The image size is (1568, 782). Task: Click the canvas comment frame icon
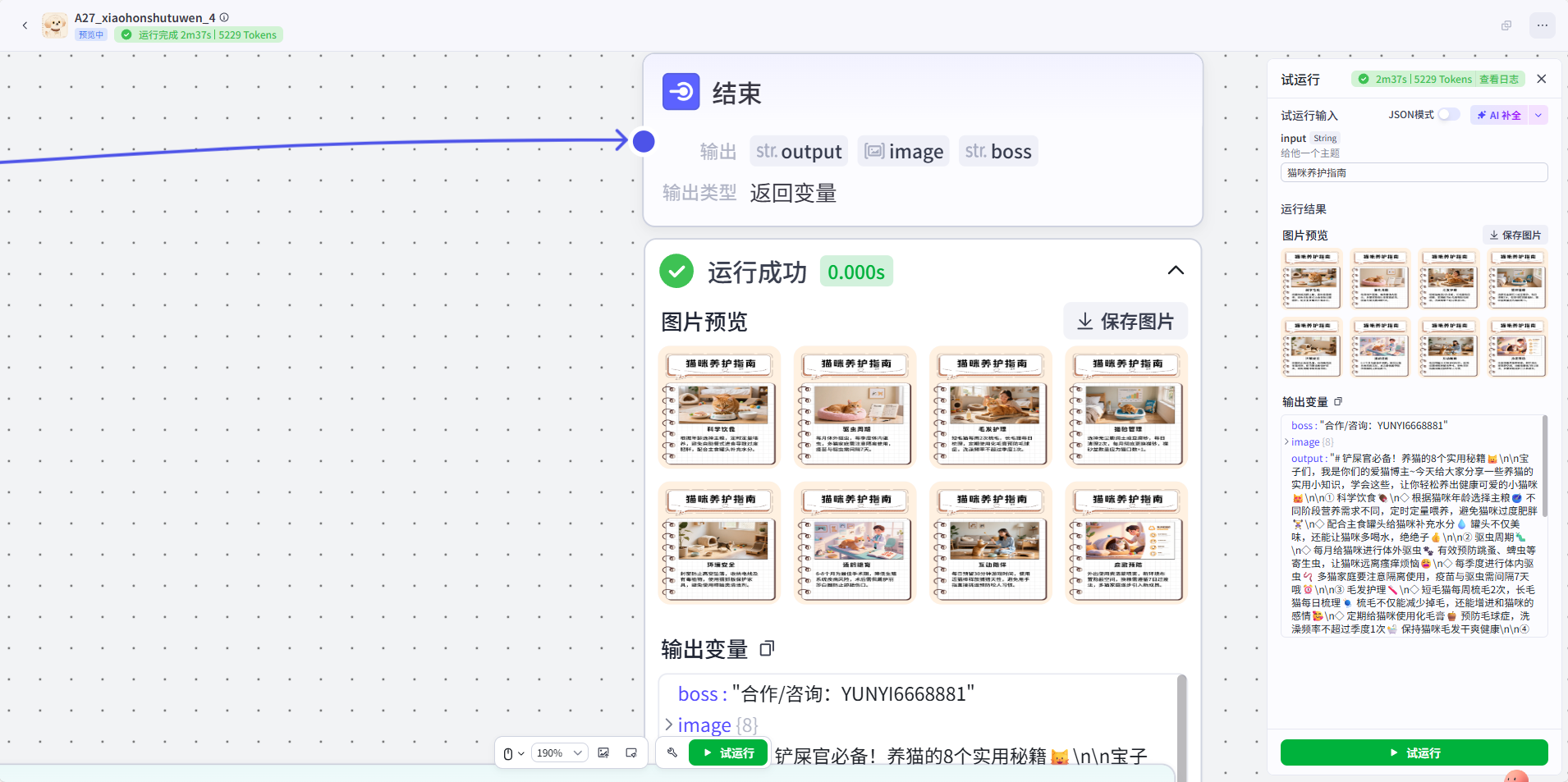(x=631, y=753)
